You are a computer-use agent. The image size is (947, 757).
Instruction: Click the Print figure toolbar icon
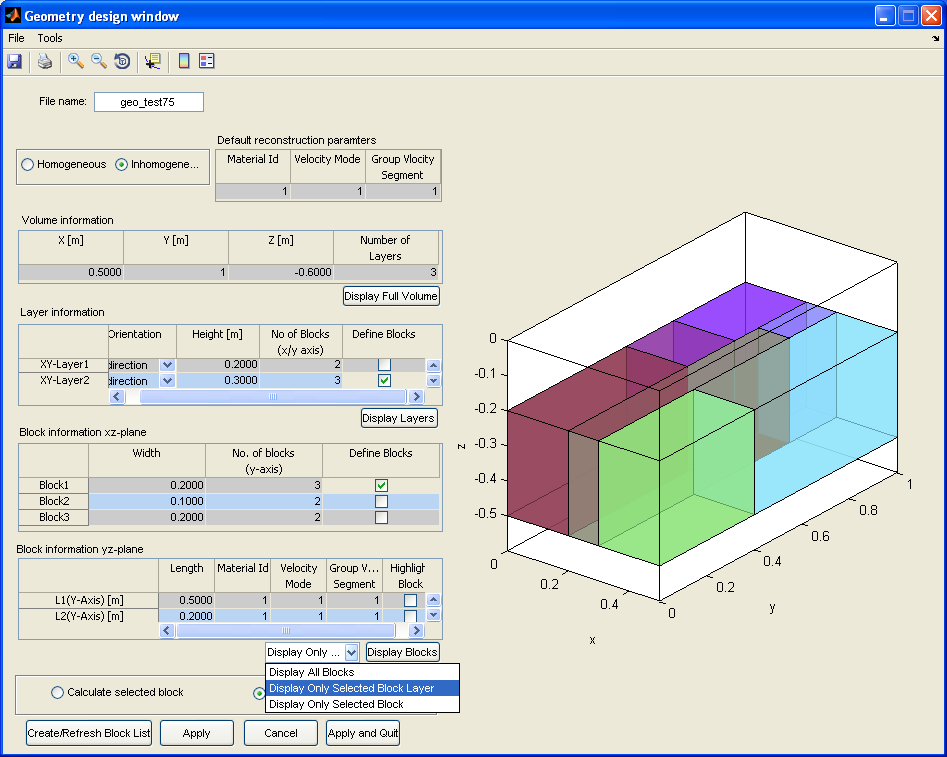pos(45,61)
